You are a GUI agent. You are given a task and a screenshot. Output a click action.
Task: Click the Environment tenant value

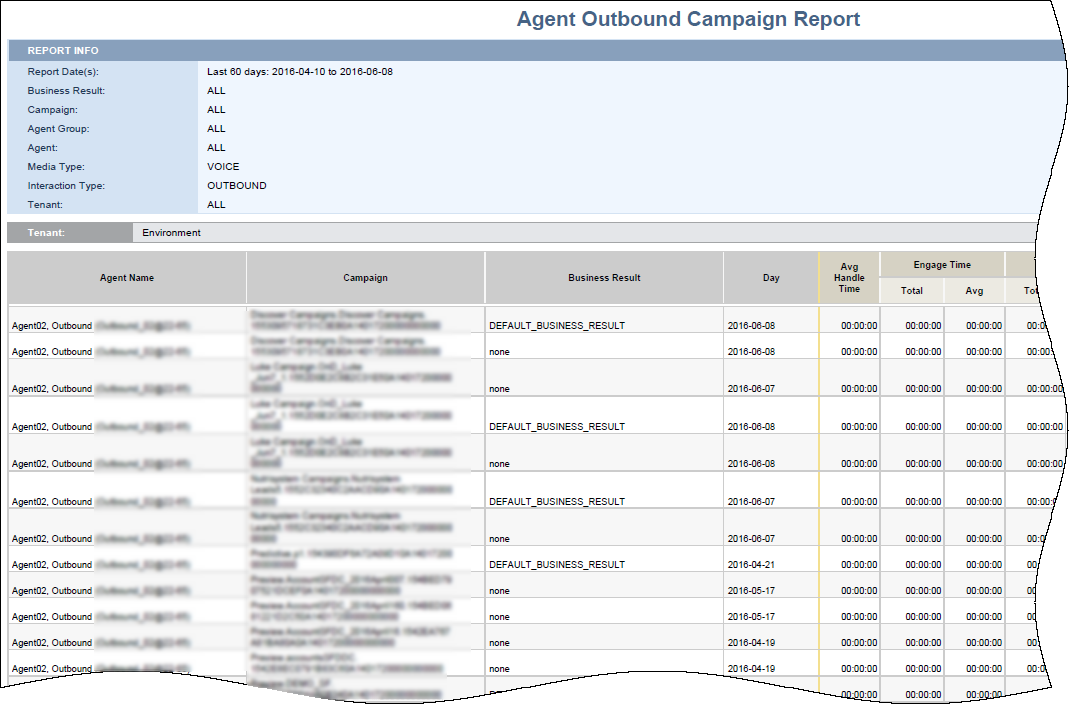171,233
